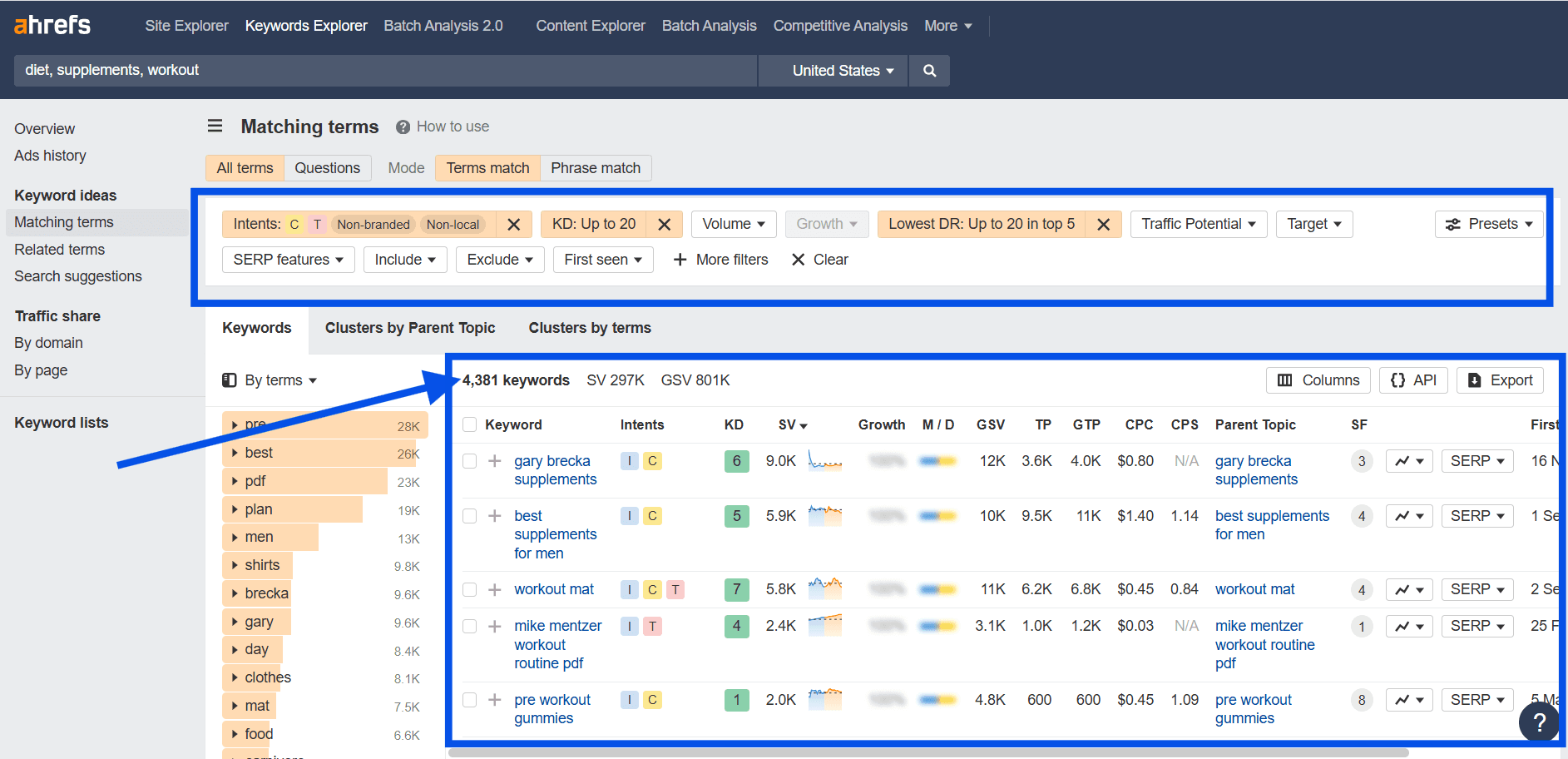Open the Columns settings button
The image size is (1568, 759).
(x=1318, y=380)
